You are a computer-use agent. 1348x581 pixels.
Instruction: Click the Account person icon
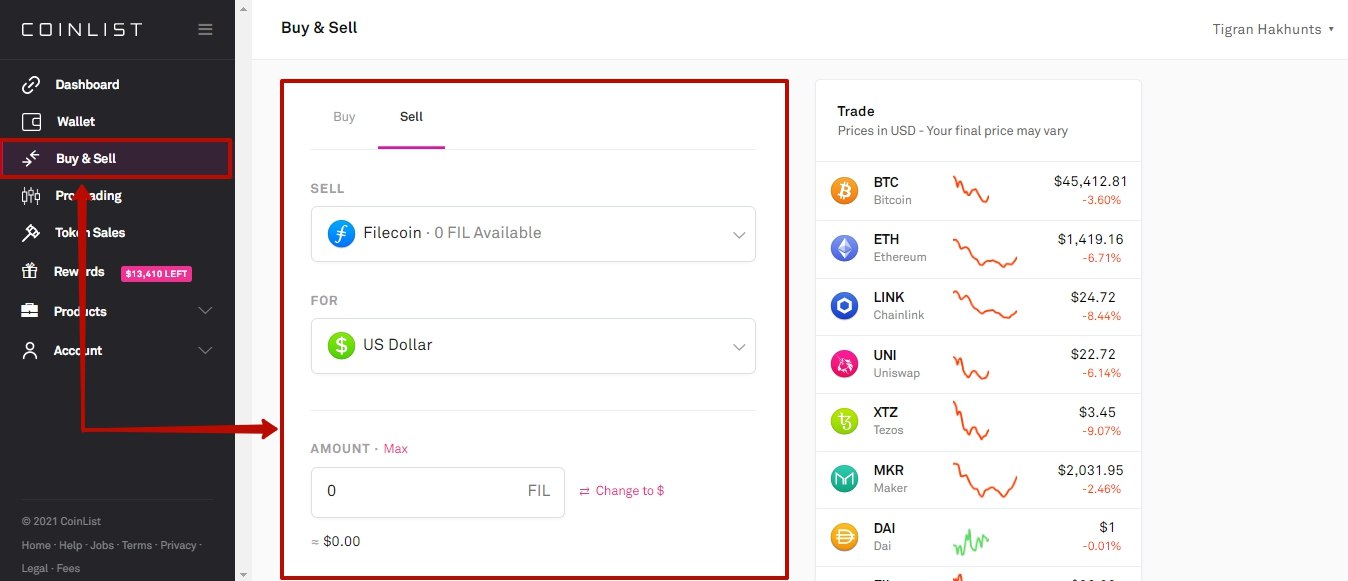click(31, 350)
